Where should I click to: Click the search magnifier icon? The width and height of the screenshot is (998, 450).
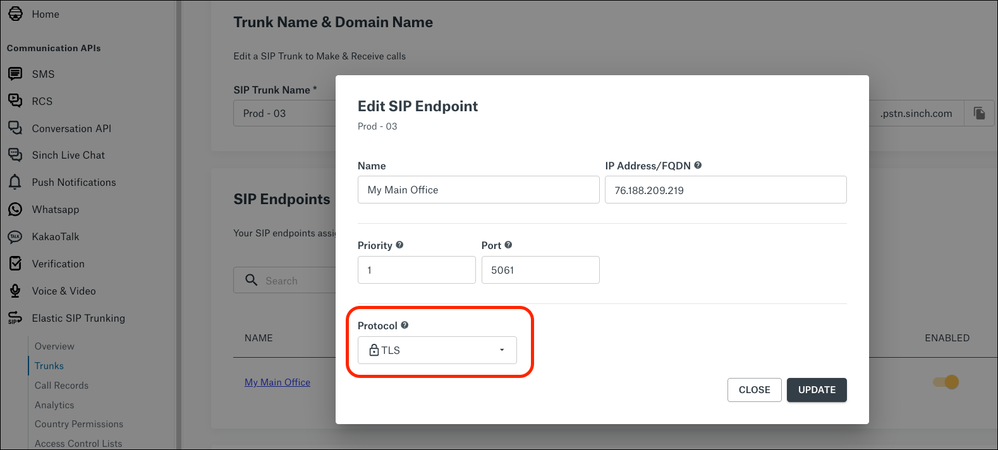click(x=251, y=280)
